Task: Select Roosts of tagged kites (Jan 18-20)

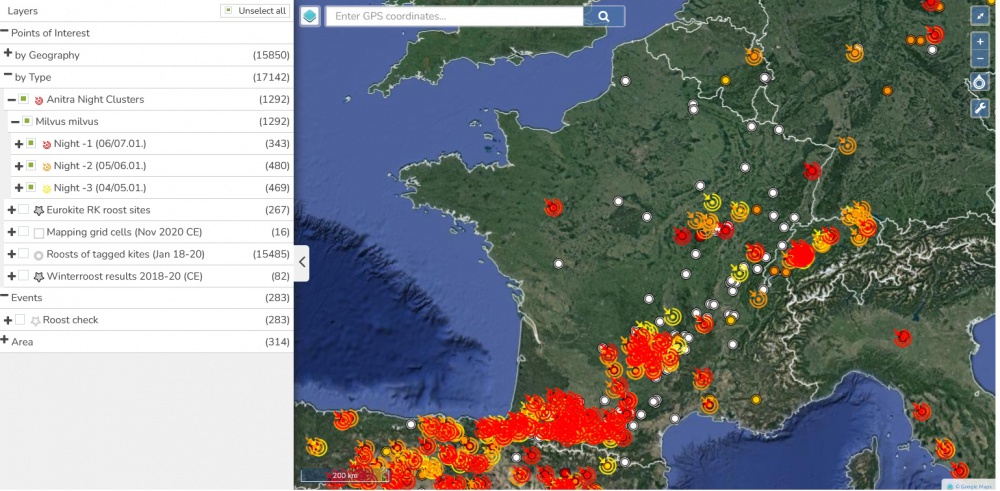Action: 24,254
